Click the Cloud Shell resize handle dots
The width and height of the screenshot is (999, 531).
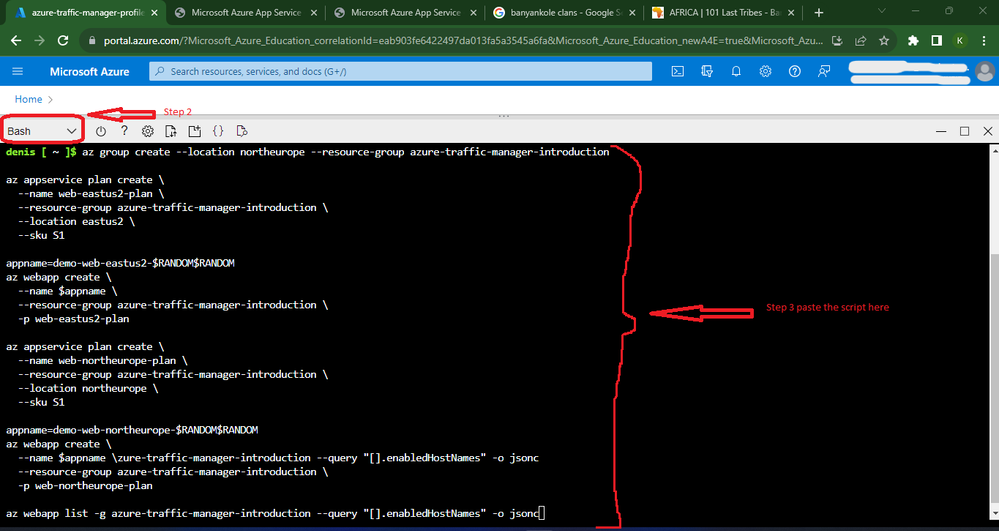[x=503, y=116]
